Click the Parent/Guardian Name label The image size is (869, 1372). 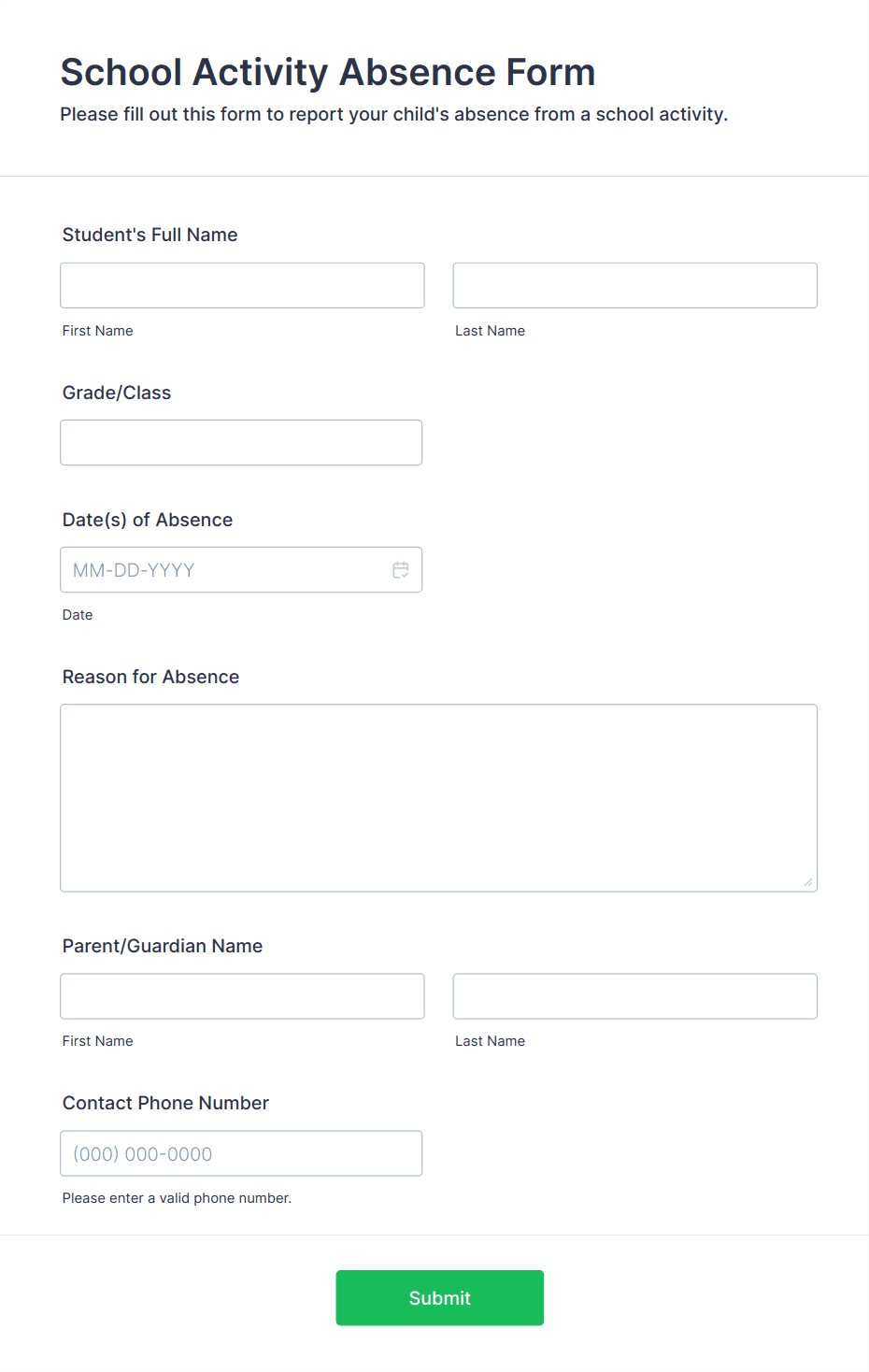tap(162, 946)
